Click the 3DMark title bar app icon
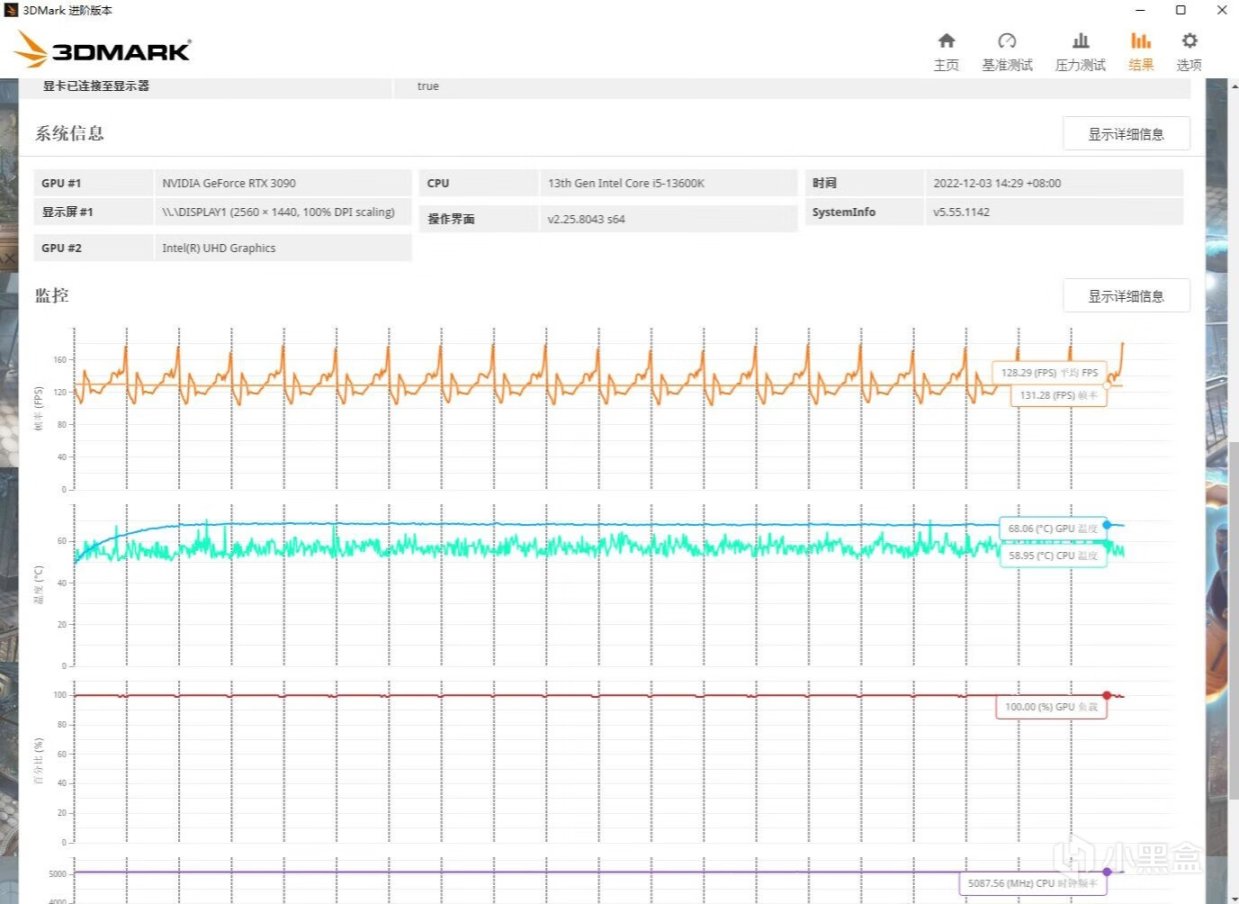1239x904 pixels. (11, 10)
